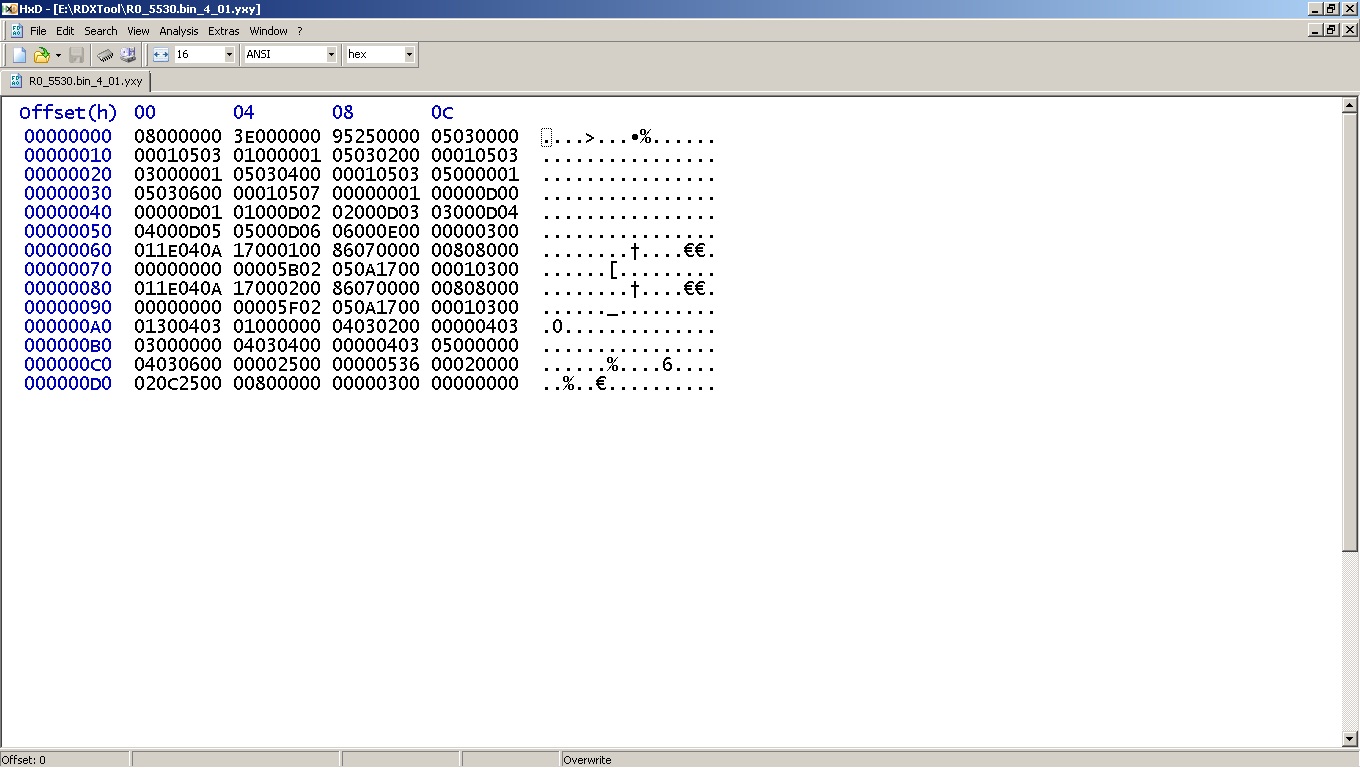Select offset row 000000D0
1360x768 pixels.
pos(68,383)
